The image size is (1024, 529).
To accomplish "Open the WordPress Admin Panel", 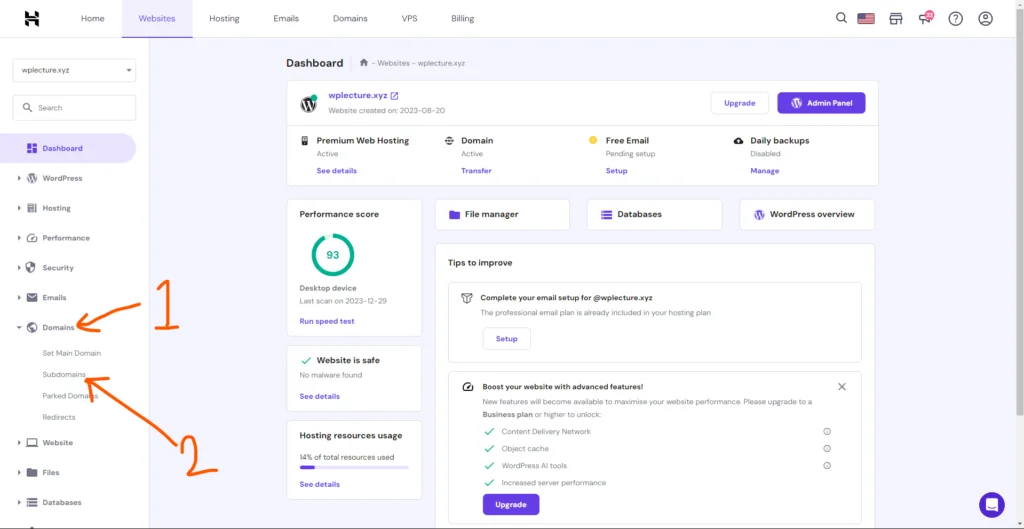I will coord(821,103).
